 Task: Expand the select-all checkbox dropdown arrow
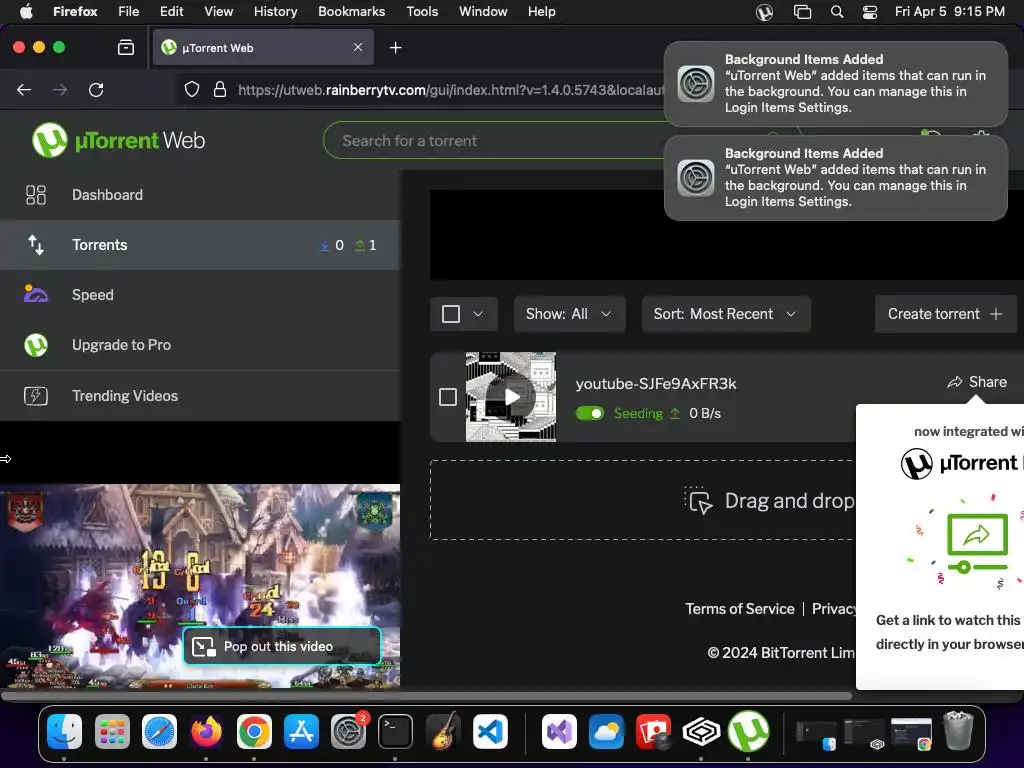click(x=478, y=314)
